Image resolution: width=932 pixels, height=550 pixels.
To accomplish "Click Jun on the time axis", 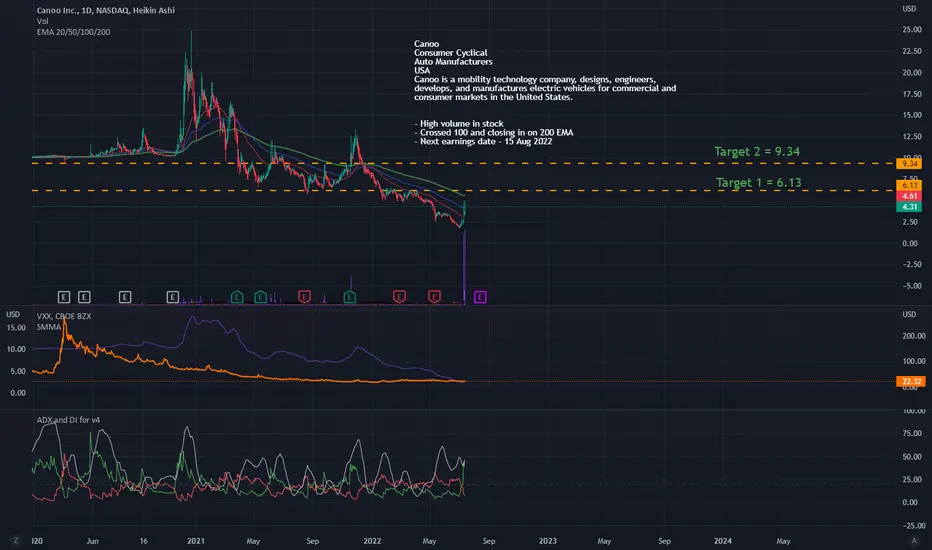I will pyautogui.click(x=92, y=541).
